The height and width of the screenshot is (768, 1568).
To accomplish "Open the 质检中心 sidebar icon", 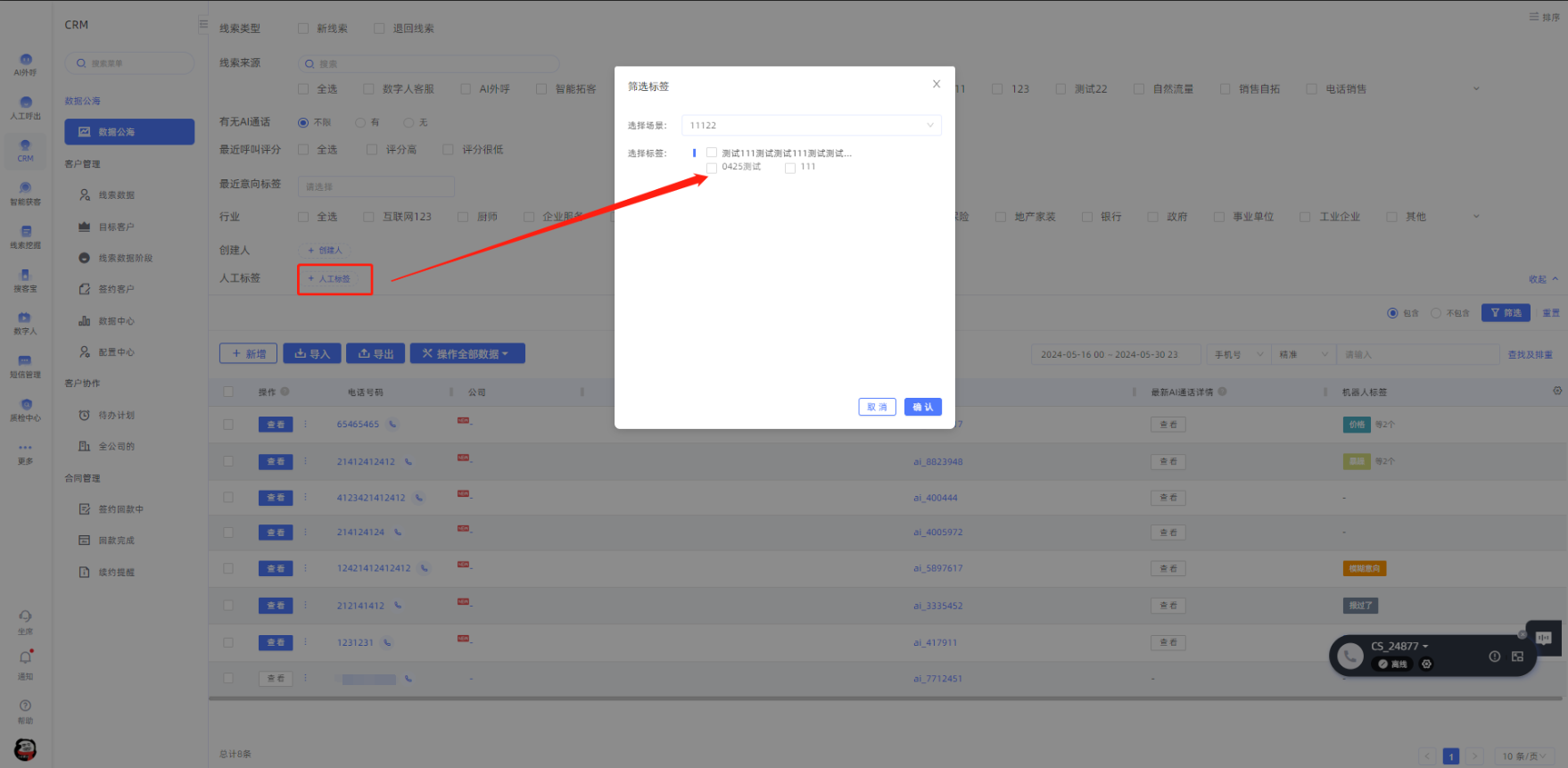I will [x=25, y=409].
